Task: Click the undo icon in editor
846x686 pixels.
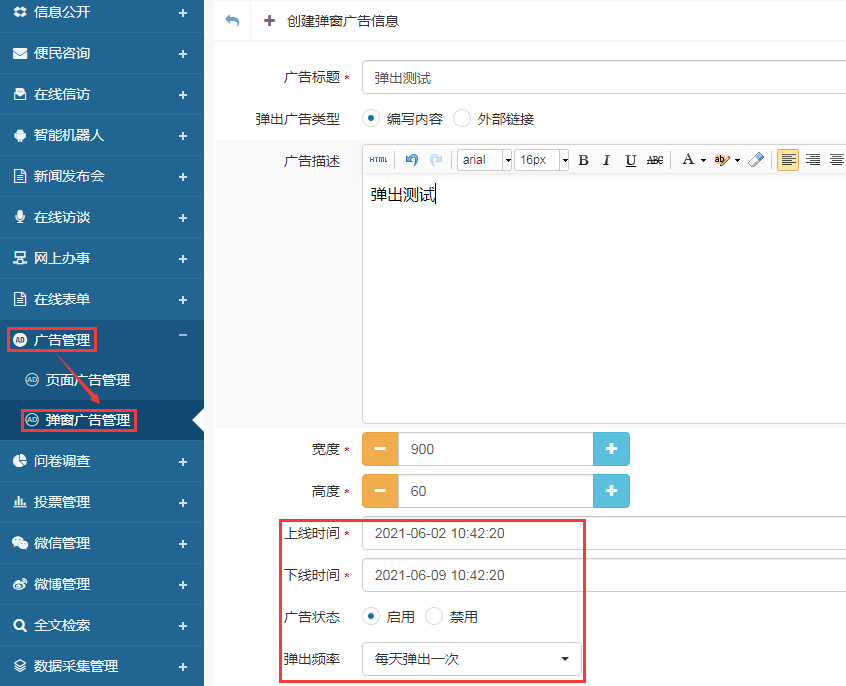Action: click(411, 160)
